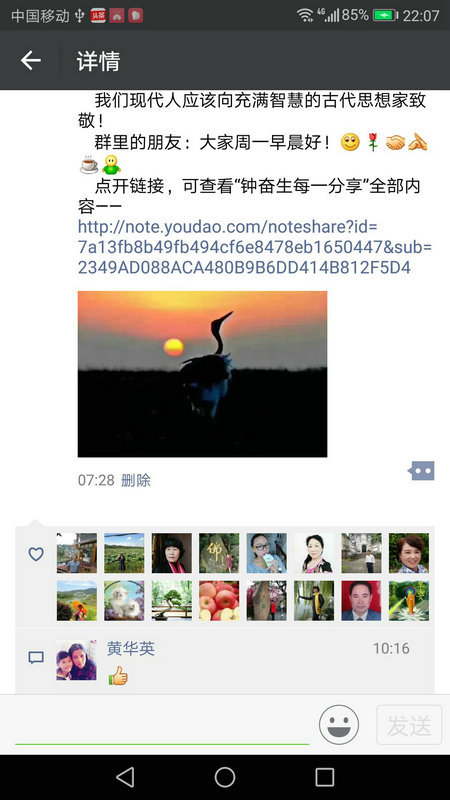The image size is (450, 800).
Task: Tap the comment bubble icon
Action: pos(36,657)
